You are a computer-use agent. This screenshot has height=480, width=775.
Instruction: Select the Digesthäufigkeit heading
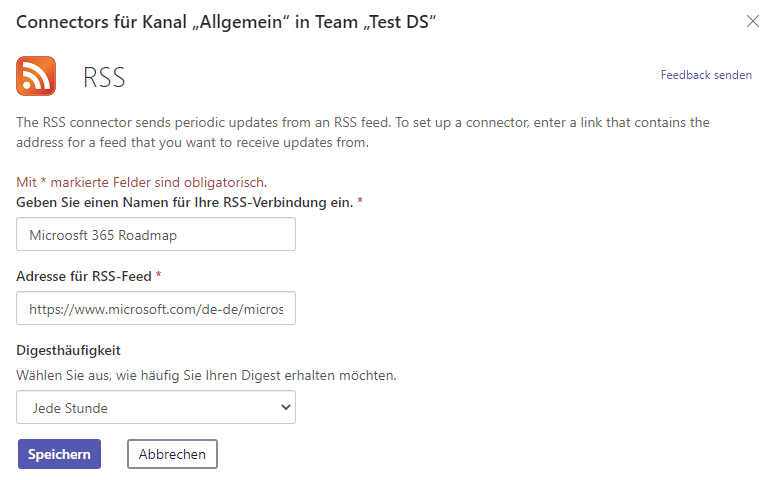point(68,350)
